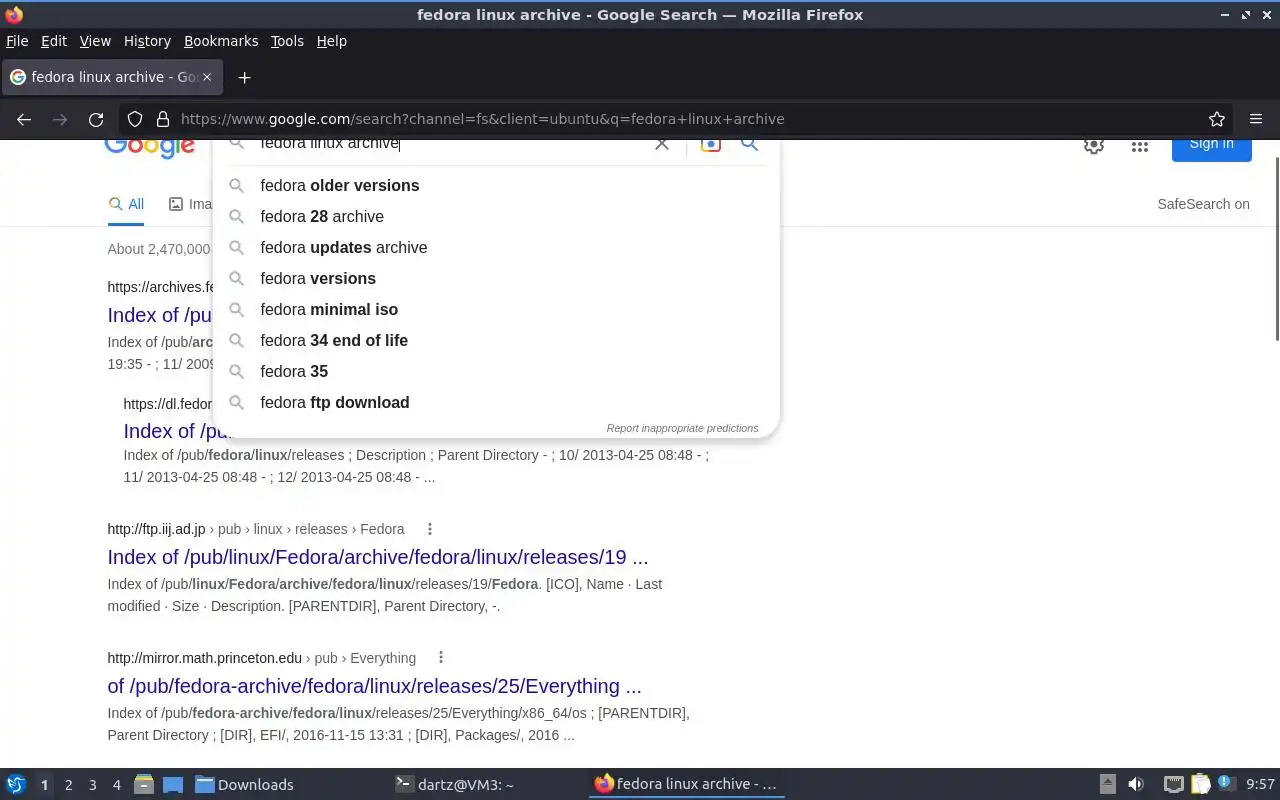Viewport: 1280px width, 800px height.
Task: Choose suggestion fedora versions
Action: point(496,278)
